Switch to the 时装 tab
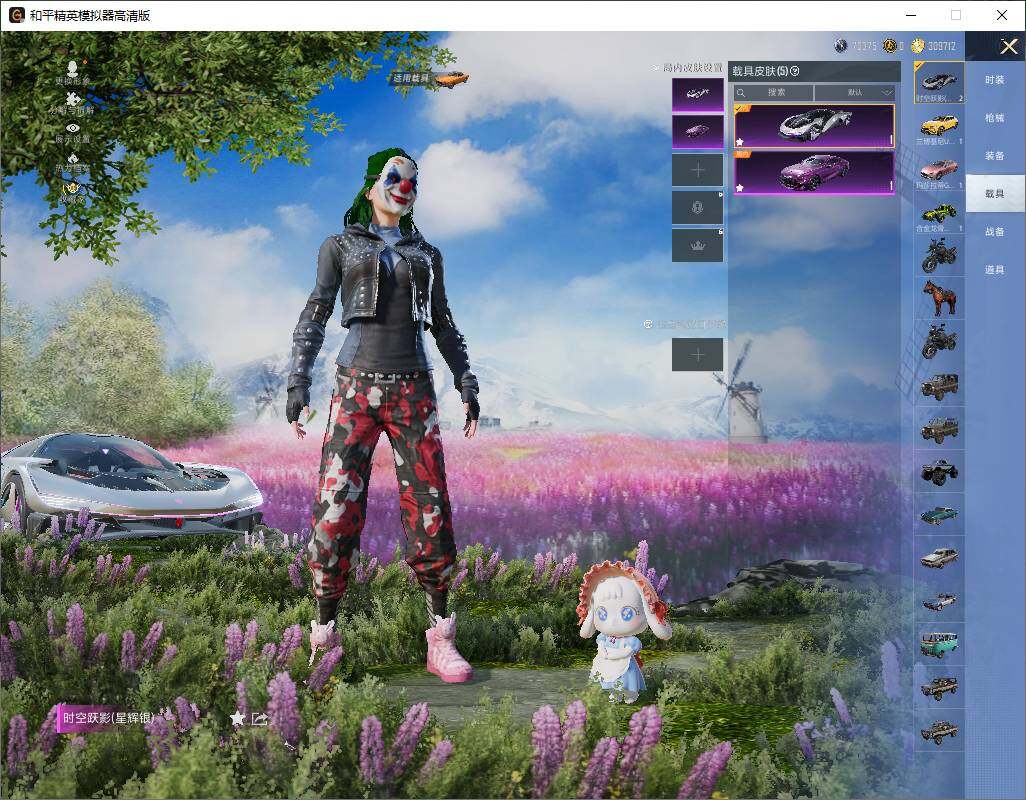1026x800 pixels. pos(995,80)
